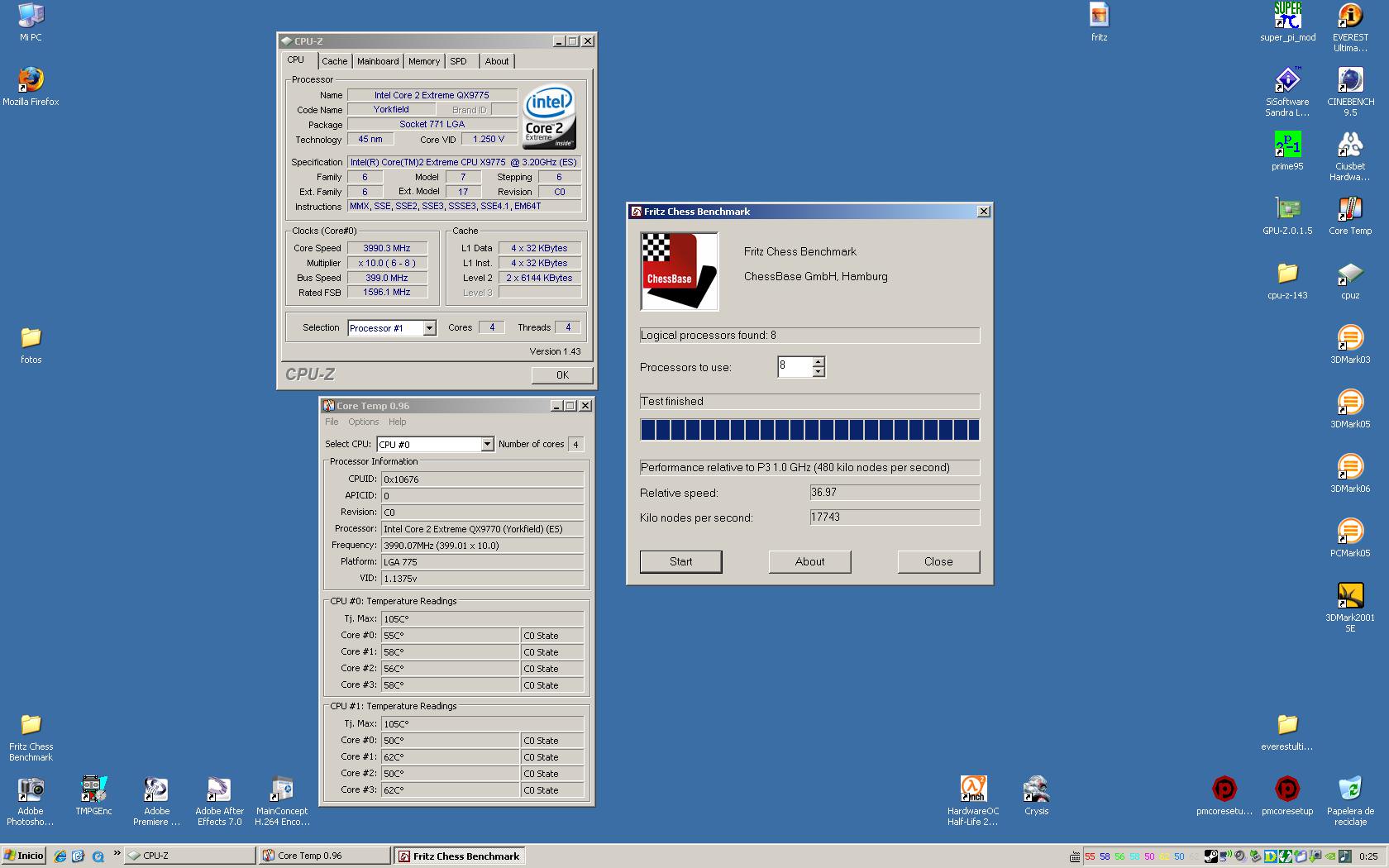This screenshot has width=1389, height=868.
Task: Open the fritz file icon on desktop
Action: click(1099, 21)
